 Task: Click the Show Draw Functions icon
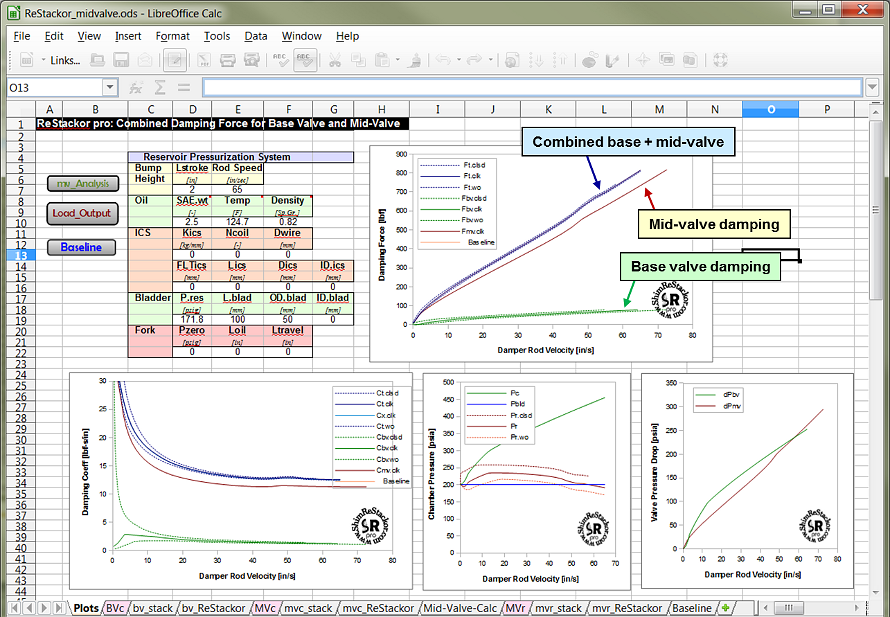click(x=613, y=60)
